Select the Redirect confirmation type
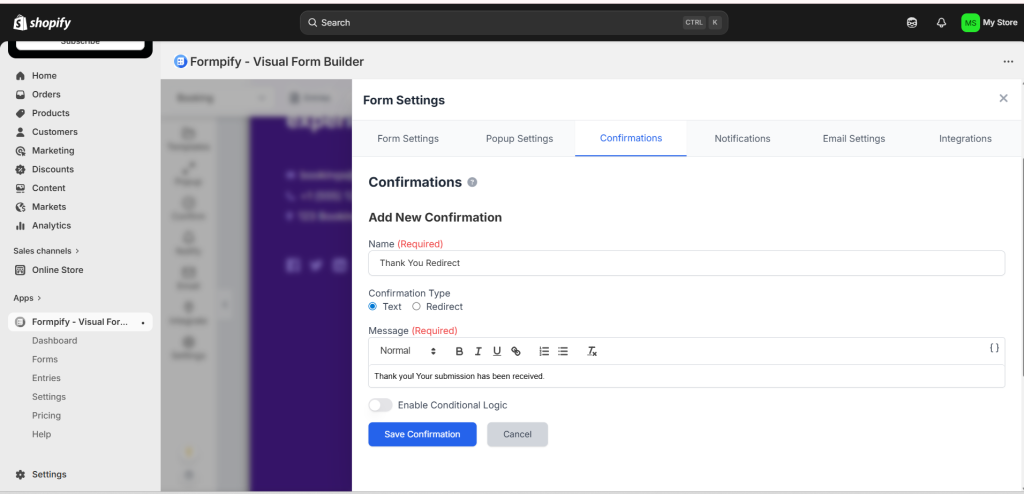Image resolution: width=1024 pixels, height=494 pixels. 417,307
